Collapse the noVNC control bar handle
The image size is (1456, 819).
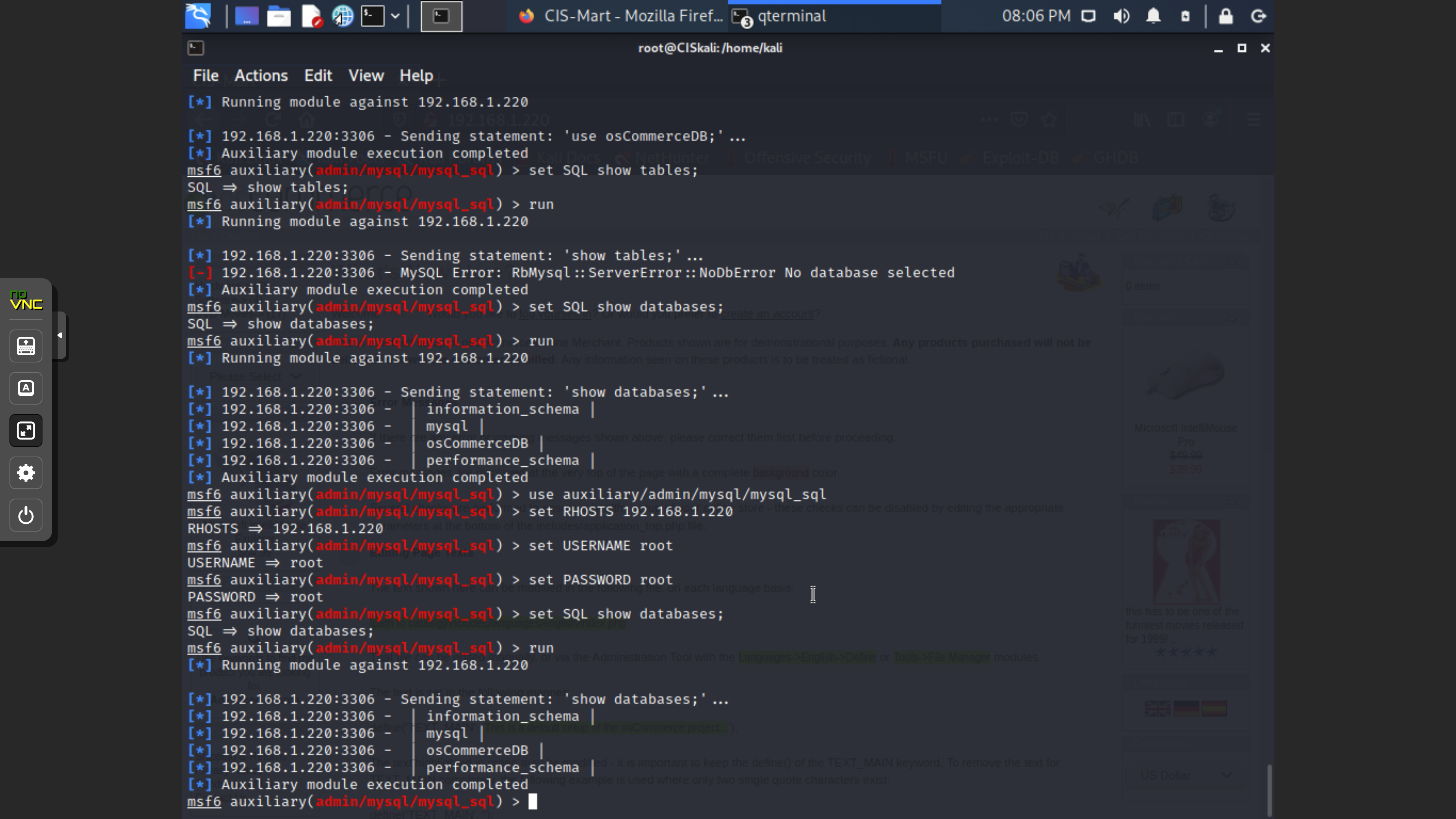pyautogui.click(x=60, y=336)
